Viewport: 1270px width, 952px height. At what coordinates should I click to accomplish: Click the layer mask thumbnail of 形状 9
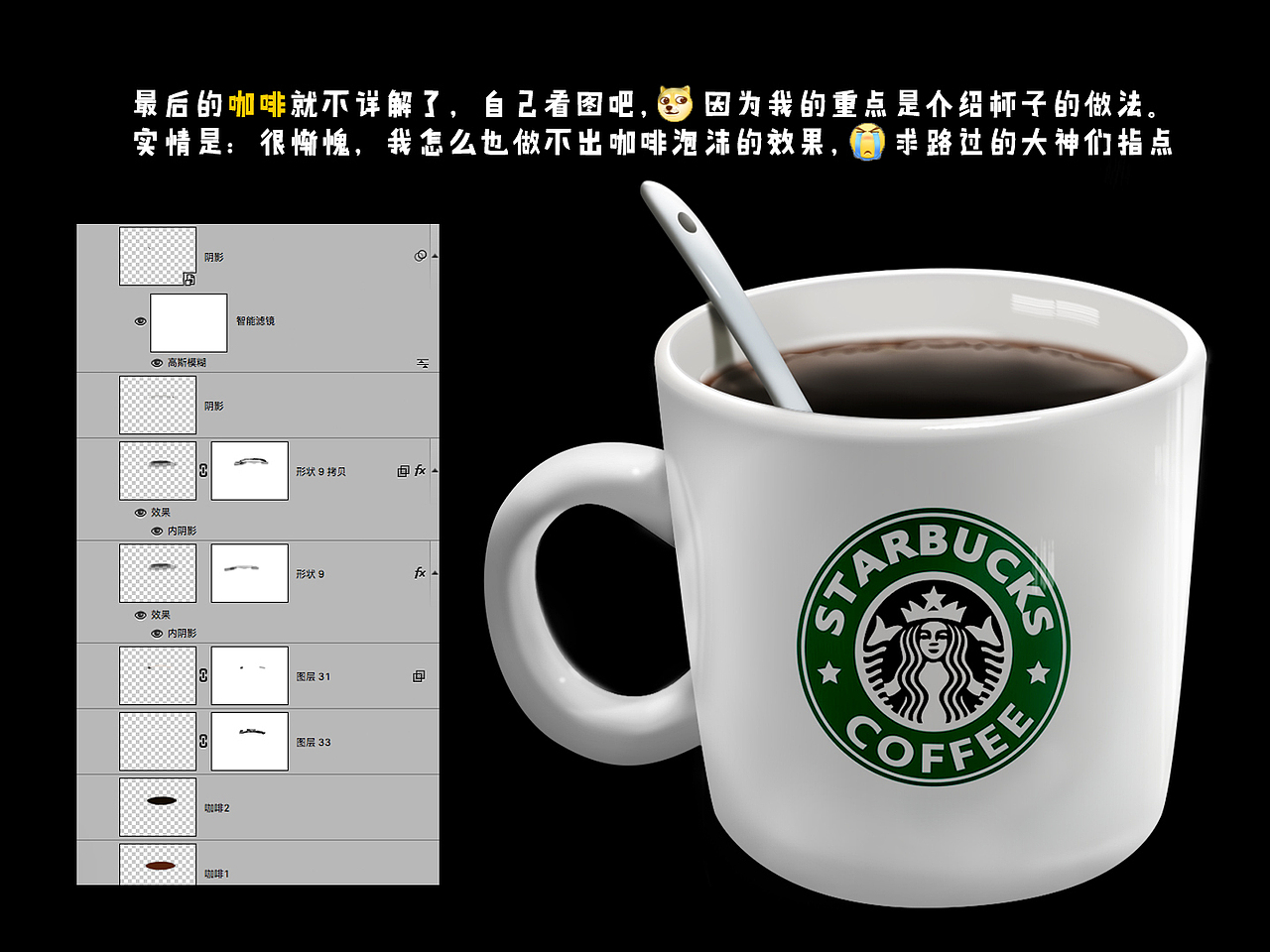pyautogui.click(x=250, y=573)
